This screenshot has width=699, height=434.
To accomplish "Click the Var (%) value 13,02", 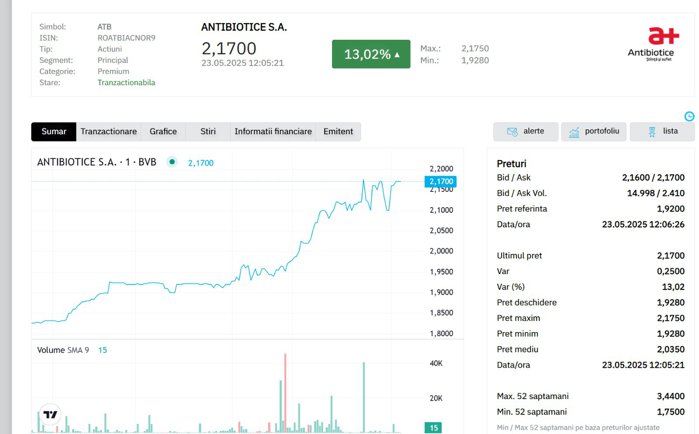I will [673, 287].
